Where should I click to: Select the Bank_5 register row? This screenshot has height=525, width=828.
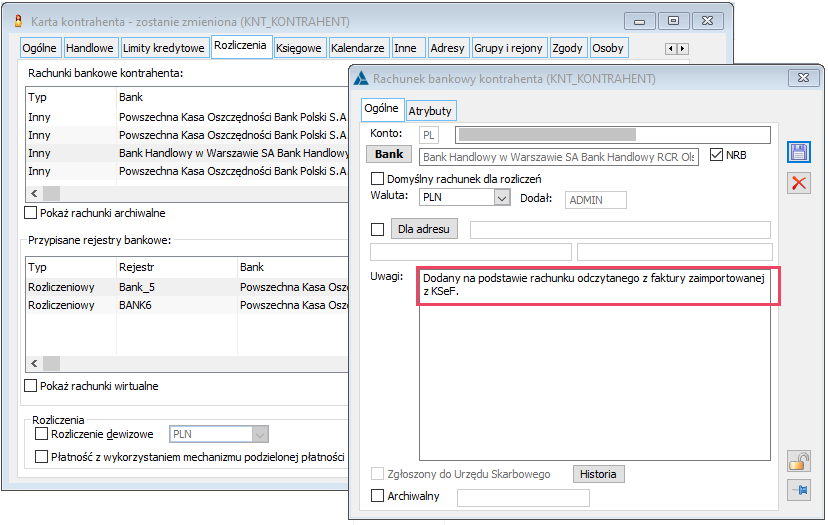tap(187, 287)
